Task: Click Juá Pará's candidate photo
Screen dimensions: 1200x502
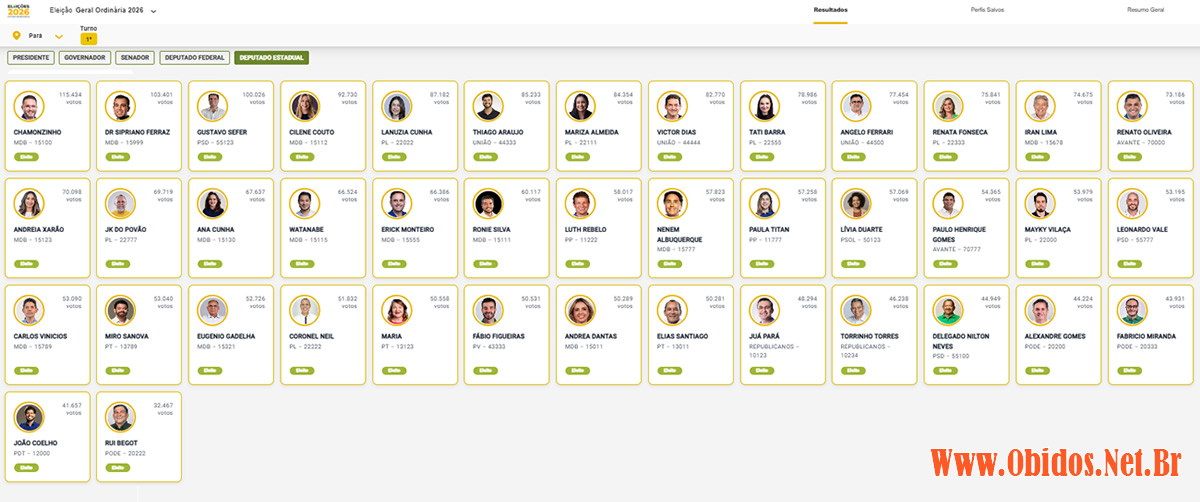Action: (764, 310)
